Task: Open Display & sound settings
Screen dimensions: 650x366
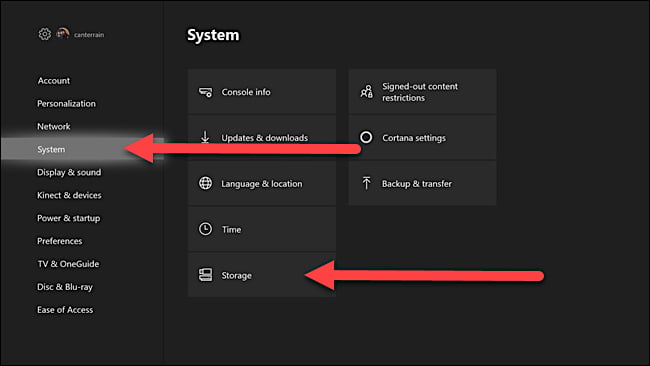Action: (x=69, y=172)
